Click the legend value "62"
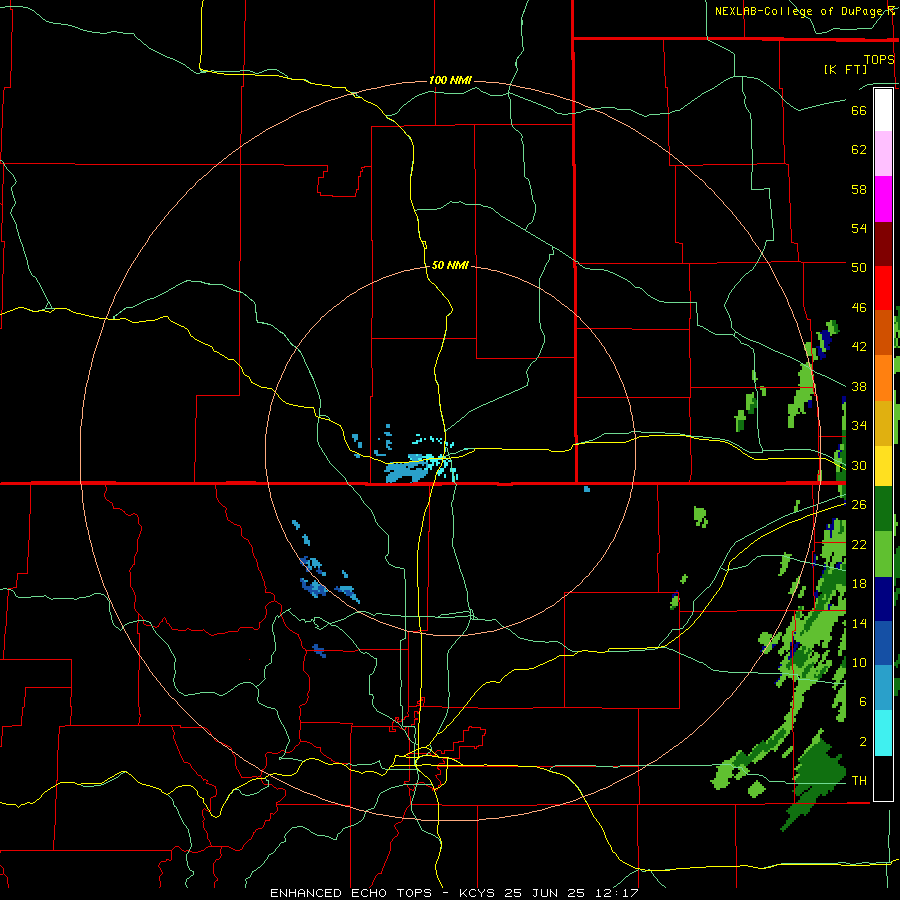 tap(859, 150)
